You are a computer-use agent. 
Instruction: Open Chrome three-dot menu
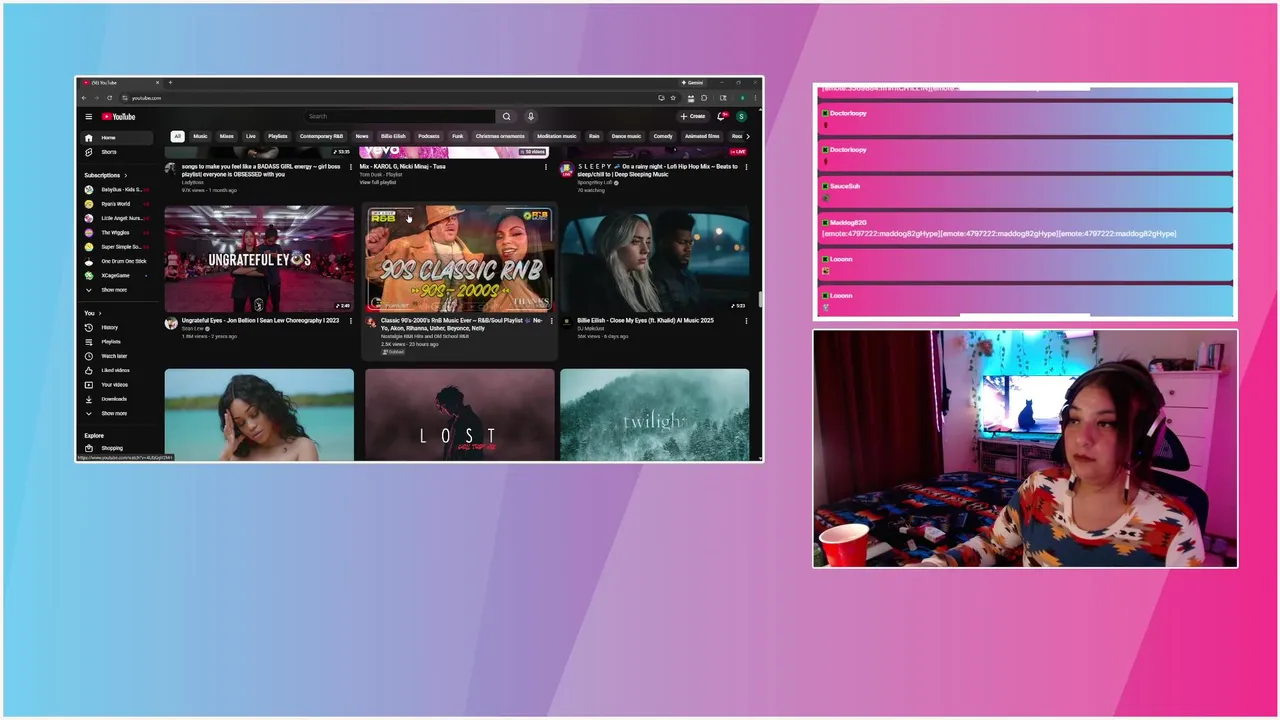click(755, 98)
